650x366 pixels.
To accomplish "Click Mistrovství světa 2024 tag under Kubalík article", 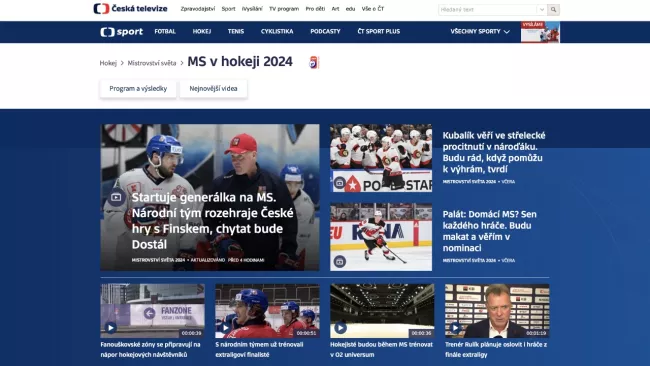I will 469,182.
